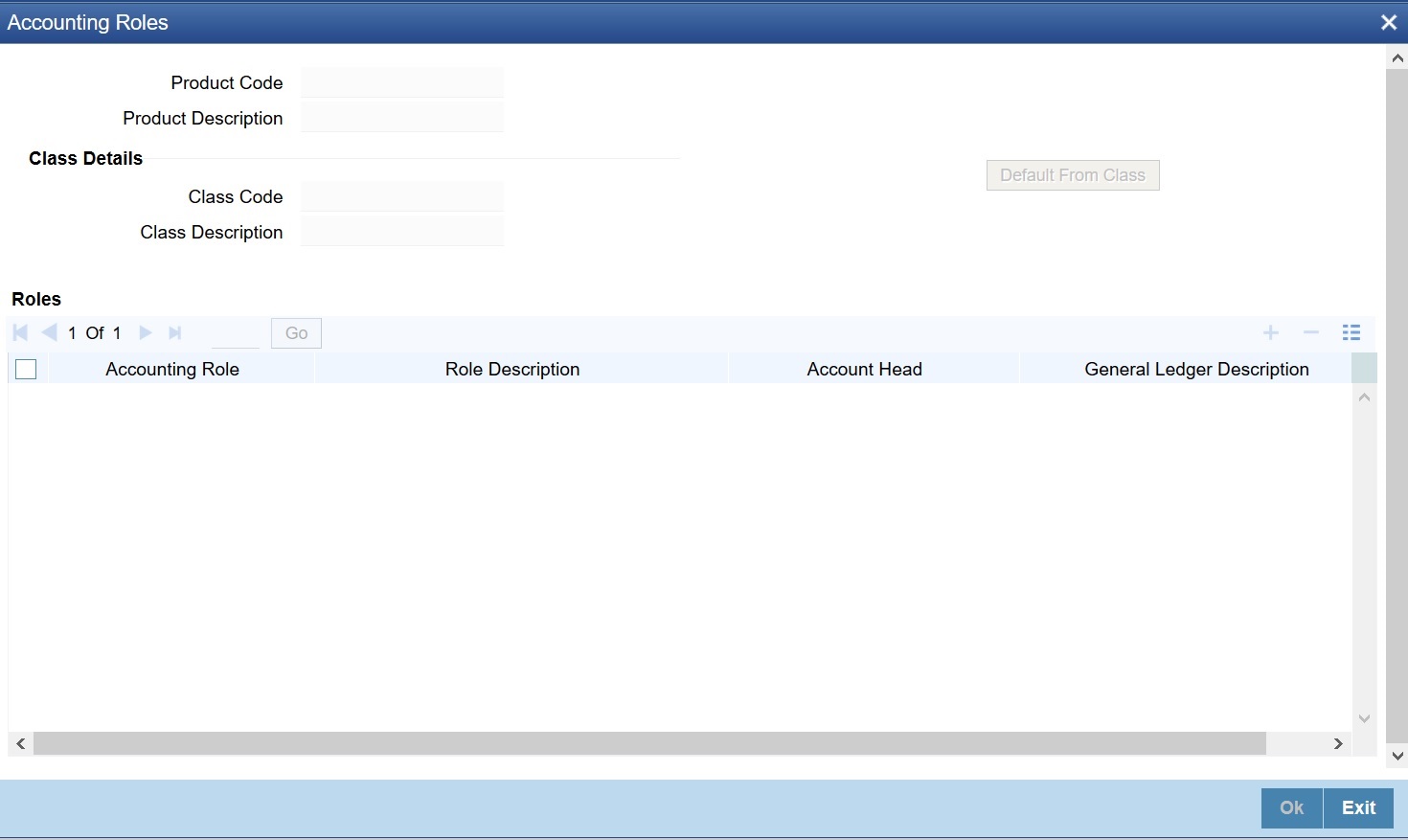Screen dimensions: 1408x840
Task: Click the Roles table scroll-up arrow
Action: click(1364, 397)
